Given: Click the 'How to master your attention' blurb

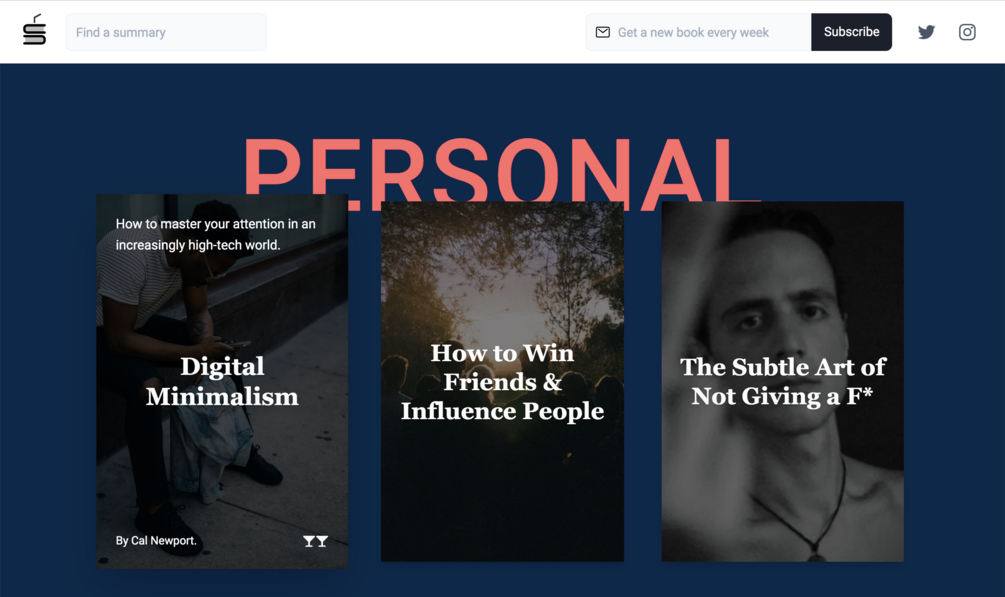Looking at the screenshot, I should [x=215, y=234].
